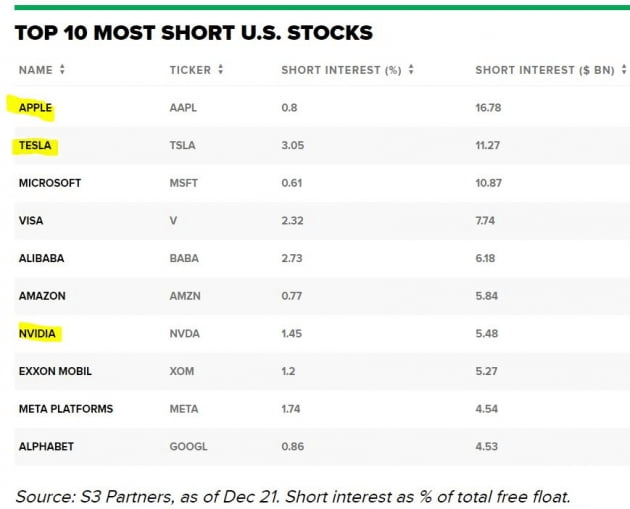Viewport: 630px width, 509px height.
Task: Click the sort arrows beside NAME header
Action: (x=62, y=70)
